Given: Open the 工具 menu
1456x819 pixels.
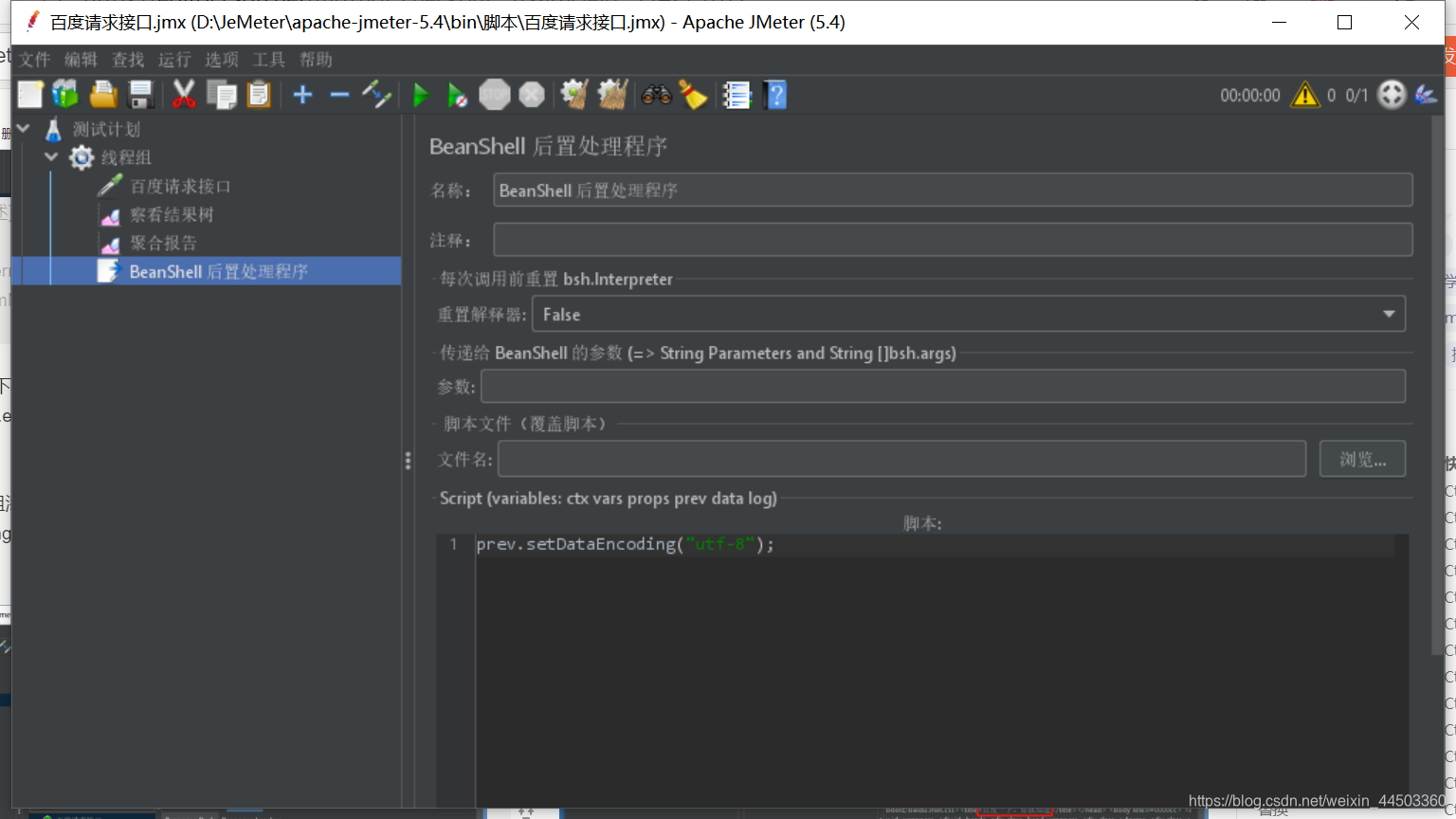Looking at the screenshot, I should 268,60.
